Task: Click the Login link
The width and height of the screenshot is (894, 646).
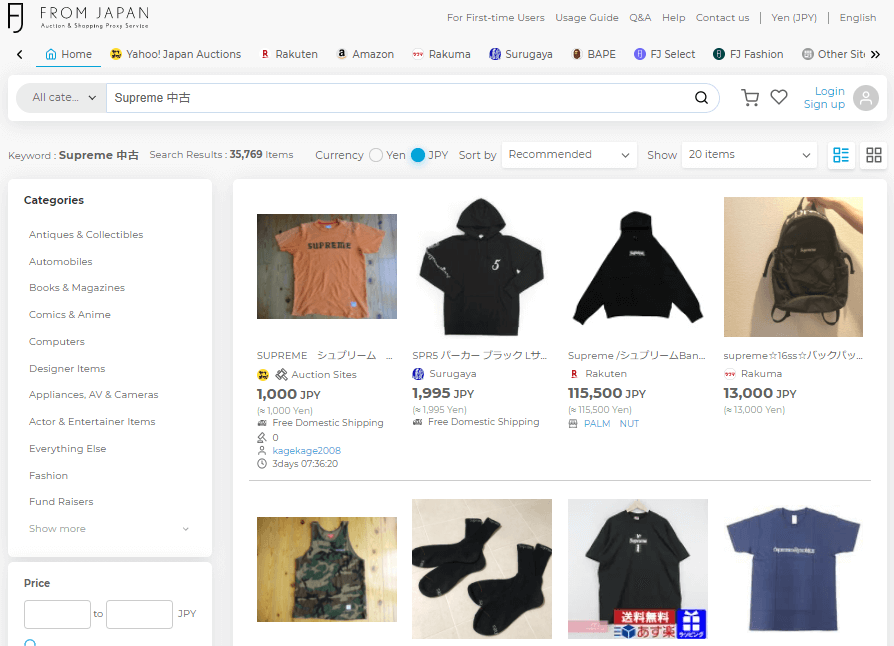Action: (x=830, y=91)
